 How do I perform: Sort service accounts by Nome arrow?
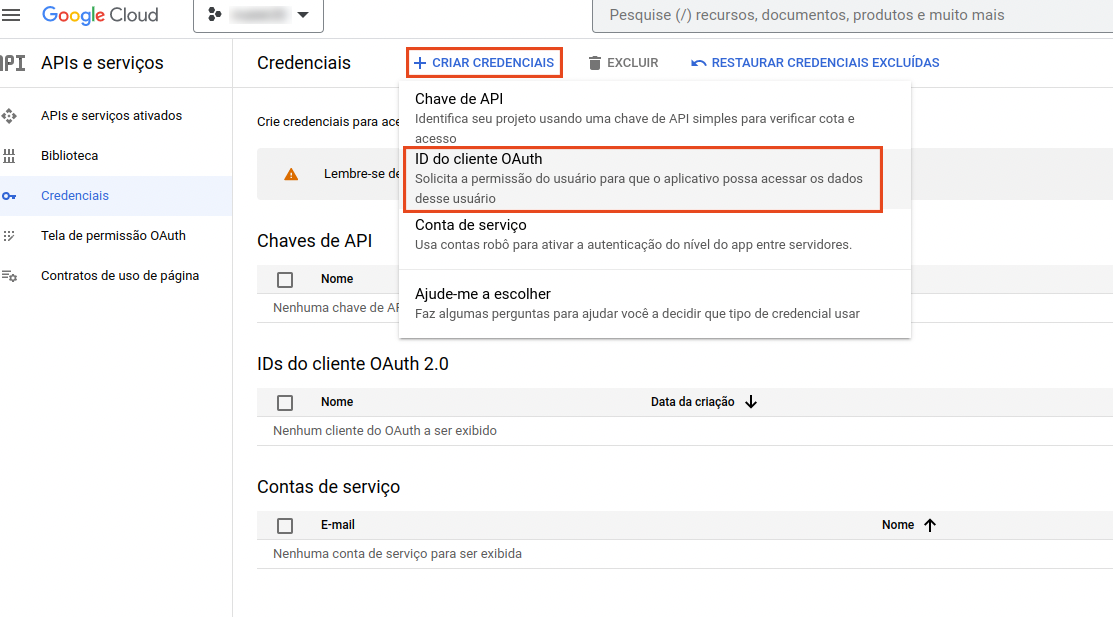pyautogui.click(x=930, y=525)
